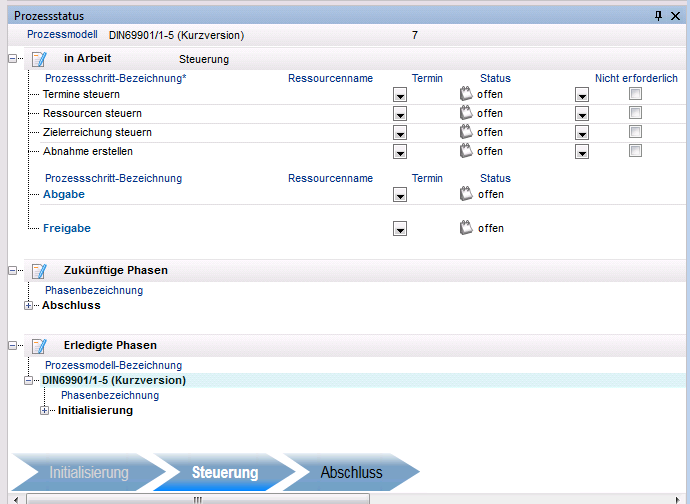Click status icon in 'Ressourcen steuern' row
Image resolution: width=690 pixels, height=504 pixels.
click(x=466, y=113)
